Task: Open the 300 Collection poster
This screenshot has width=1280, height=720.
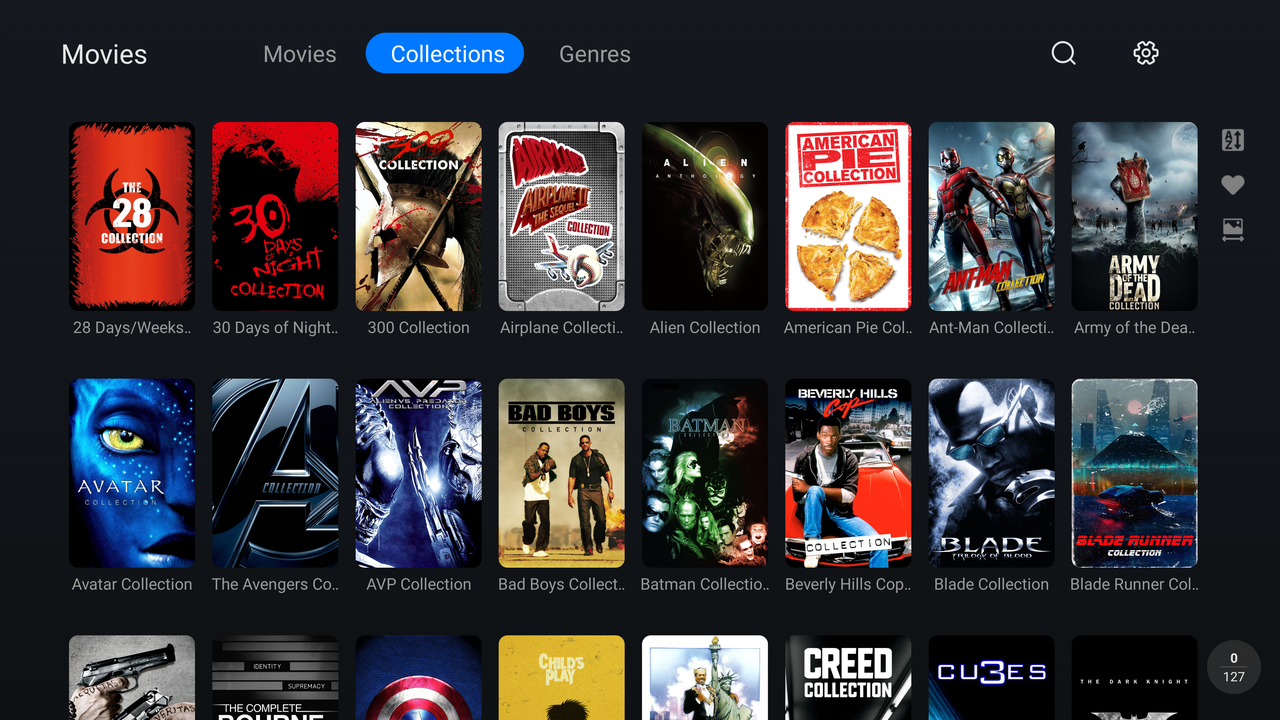Action: tap(418, 216)
